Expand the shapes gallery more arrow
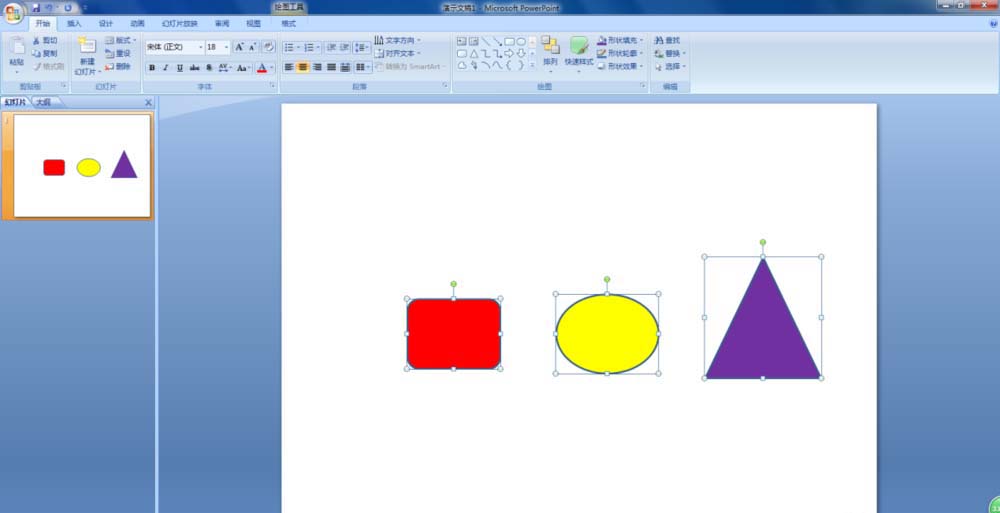 point(533,65)
